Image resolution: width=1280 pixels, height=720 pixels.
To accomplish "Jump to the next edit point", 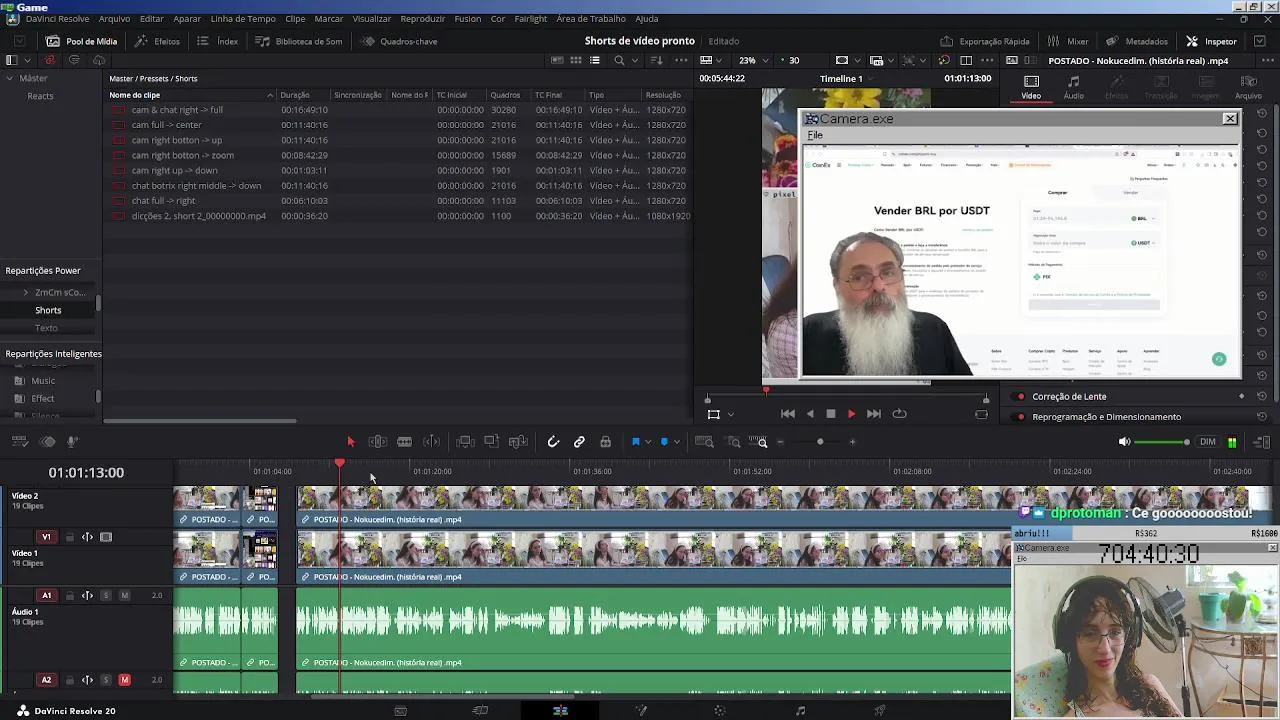I will pos(873,414).
